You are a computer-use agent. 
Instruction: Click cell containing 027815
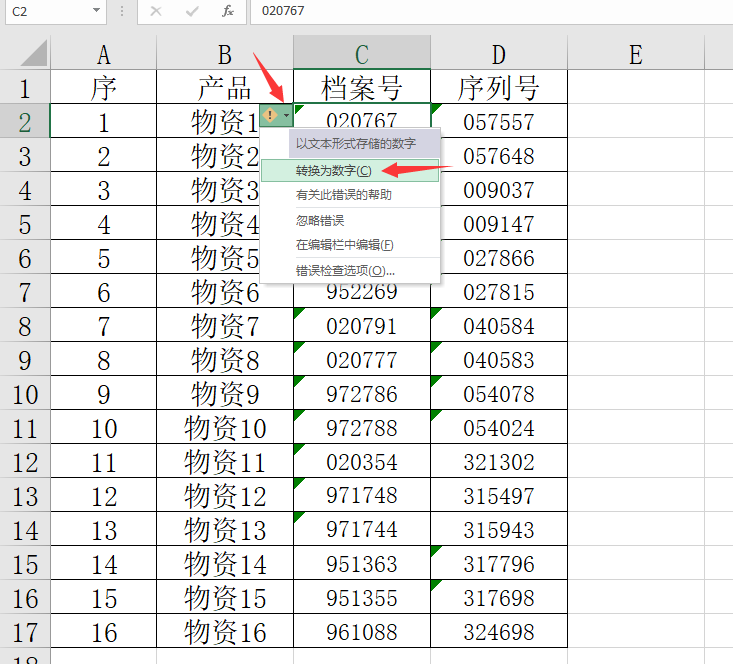(x=499, y=291)
